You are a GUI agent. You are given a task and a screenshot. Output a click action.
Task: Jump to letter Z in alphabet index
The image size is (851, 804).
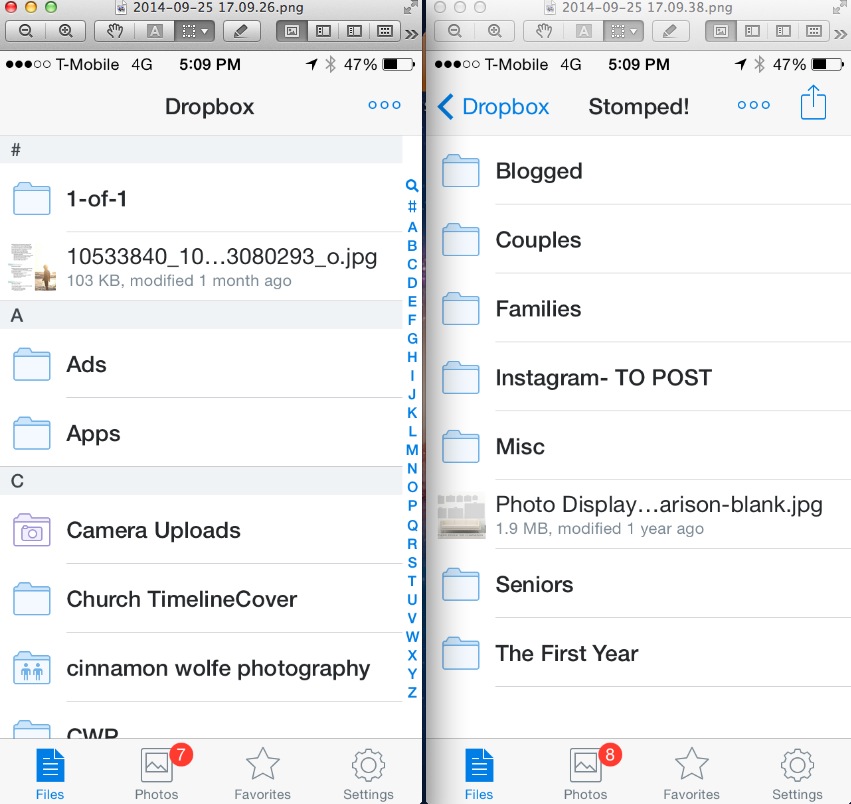pyautogui.click(x=412, y=692)
